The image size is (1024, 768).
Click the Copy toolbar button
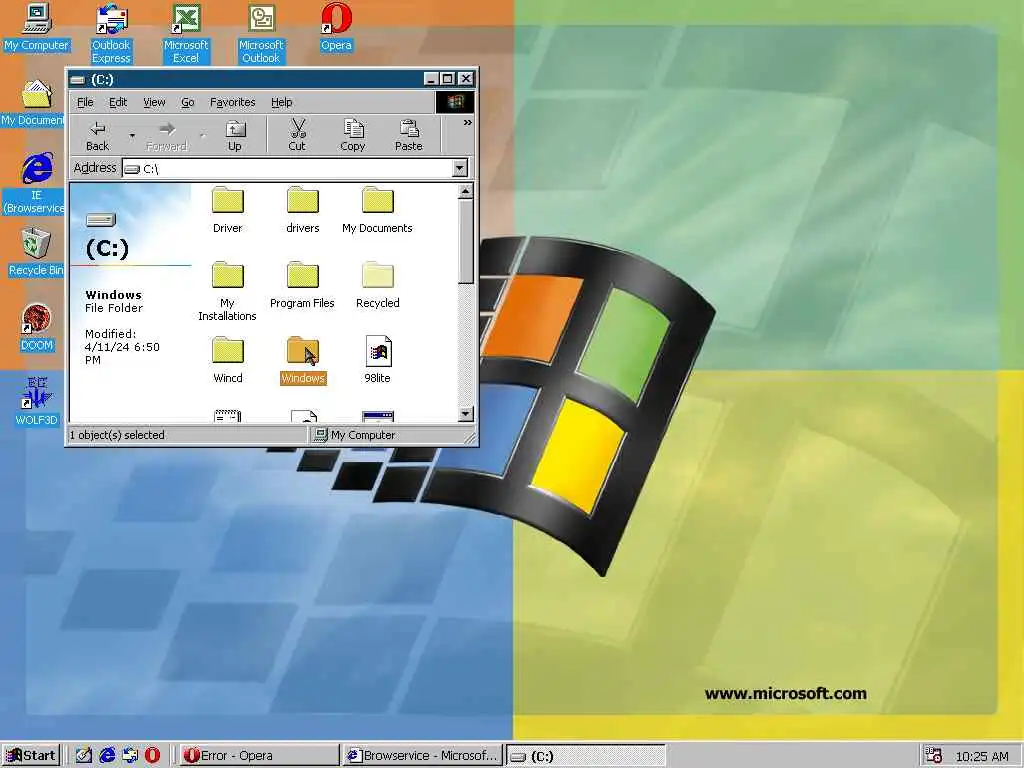353,136
